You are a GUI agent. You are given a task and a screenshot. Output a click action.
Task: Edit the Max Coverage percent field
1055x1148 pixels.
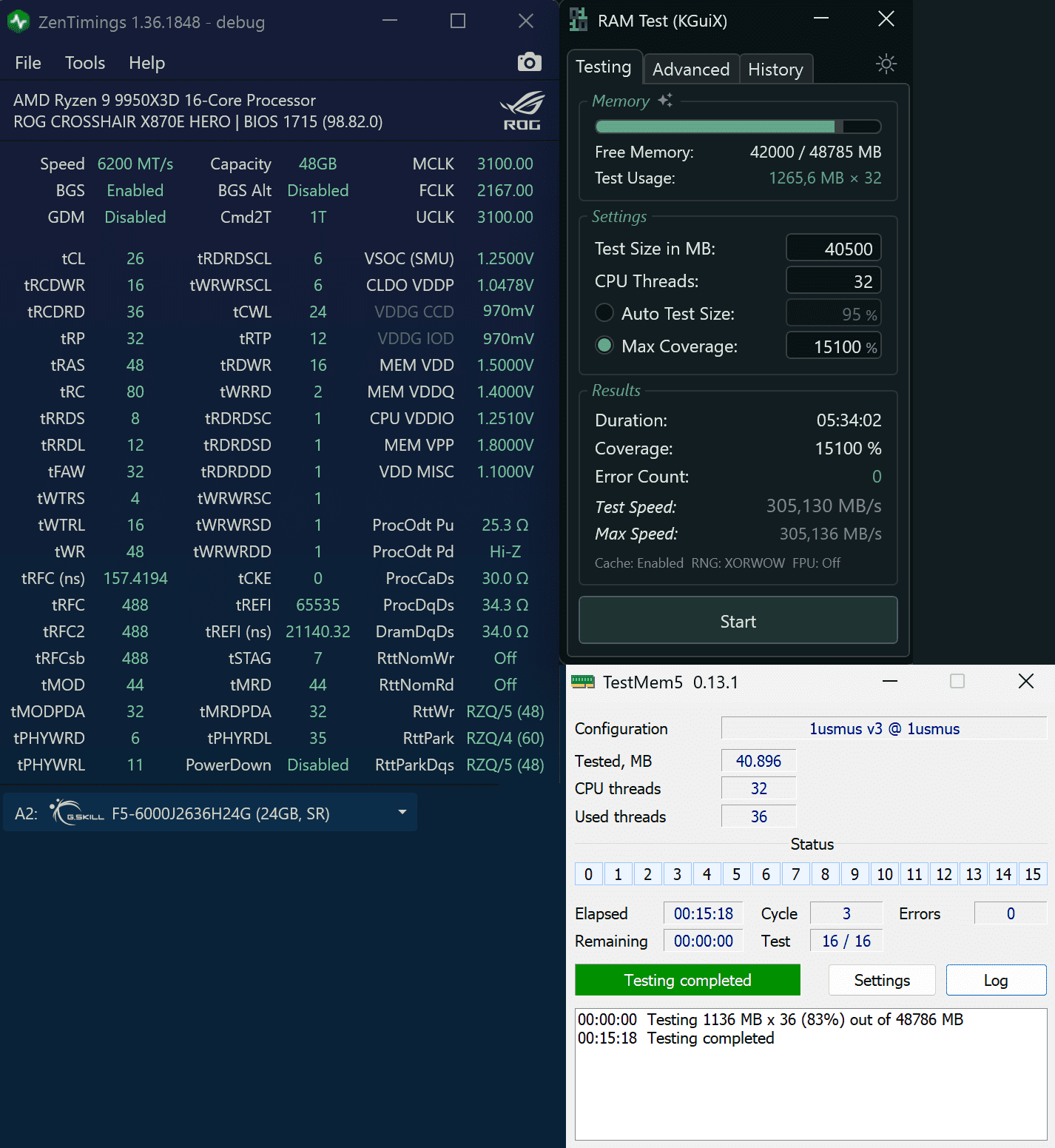[x=833, y=346]
